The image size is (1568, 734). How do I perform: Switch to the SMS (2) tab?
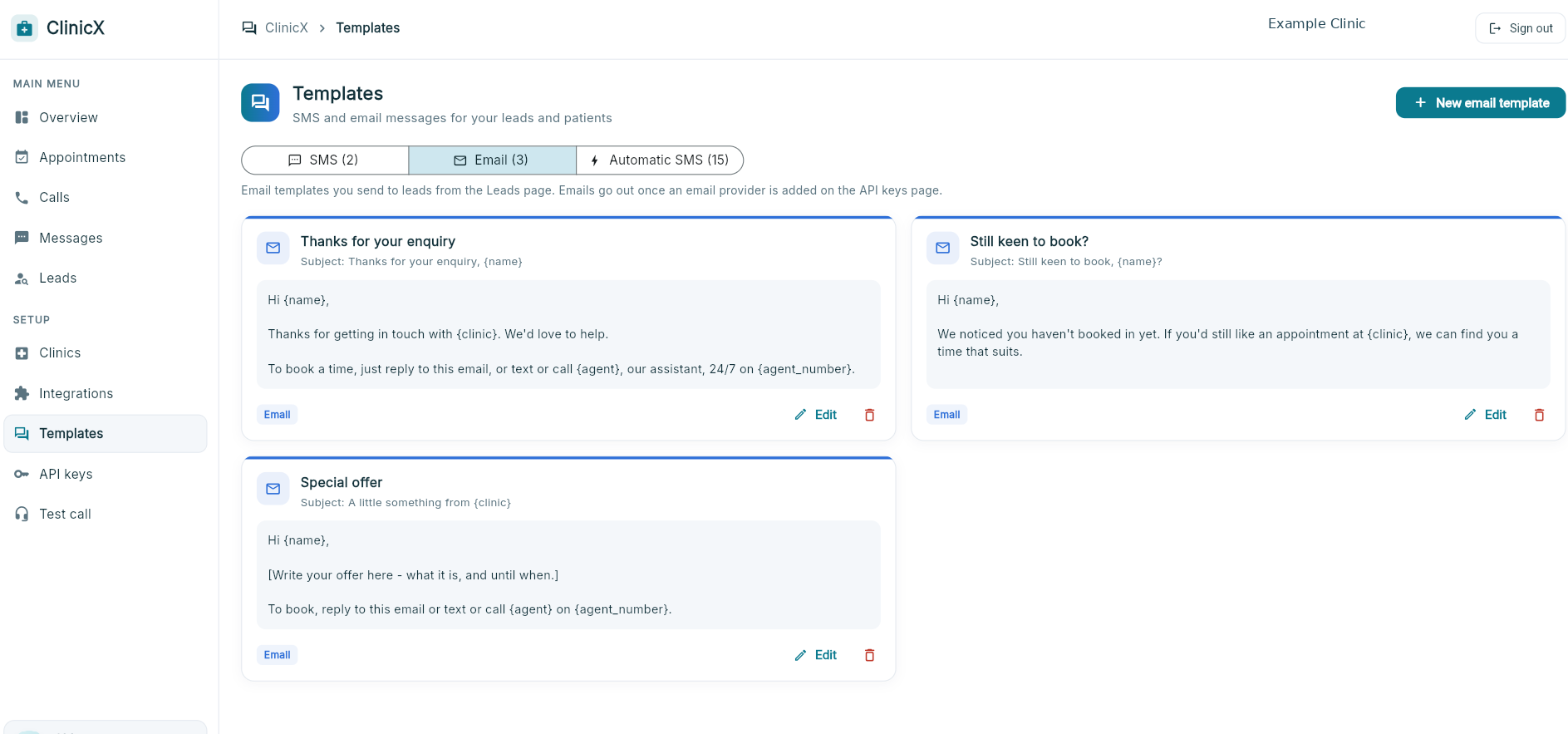tap(325, 160)
